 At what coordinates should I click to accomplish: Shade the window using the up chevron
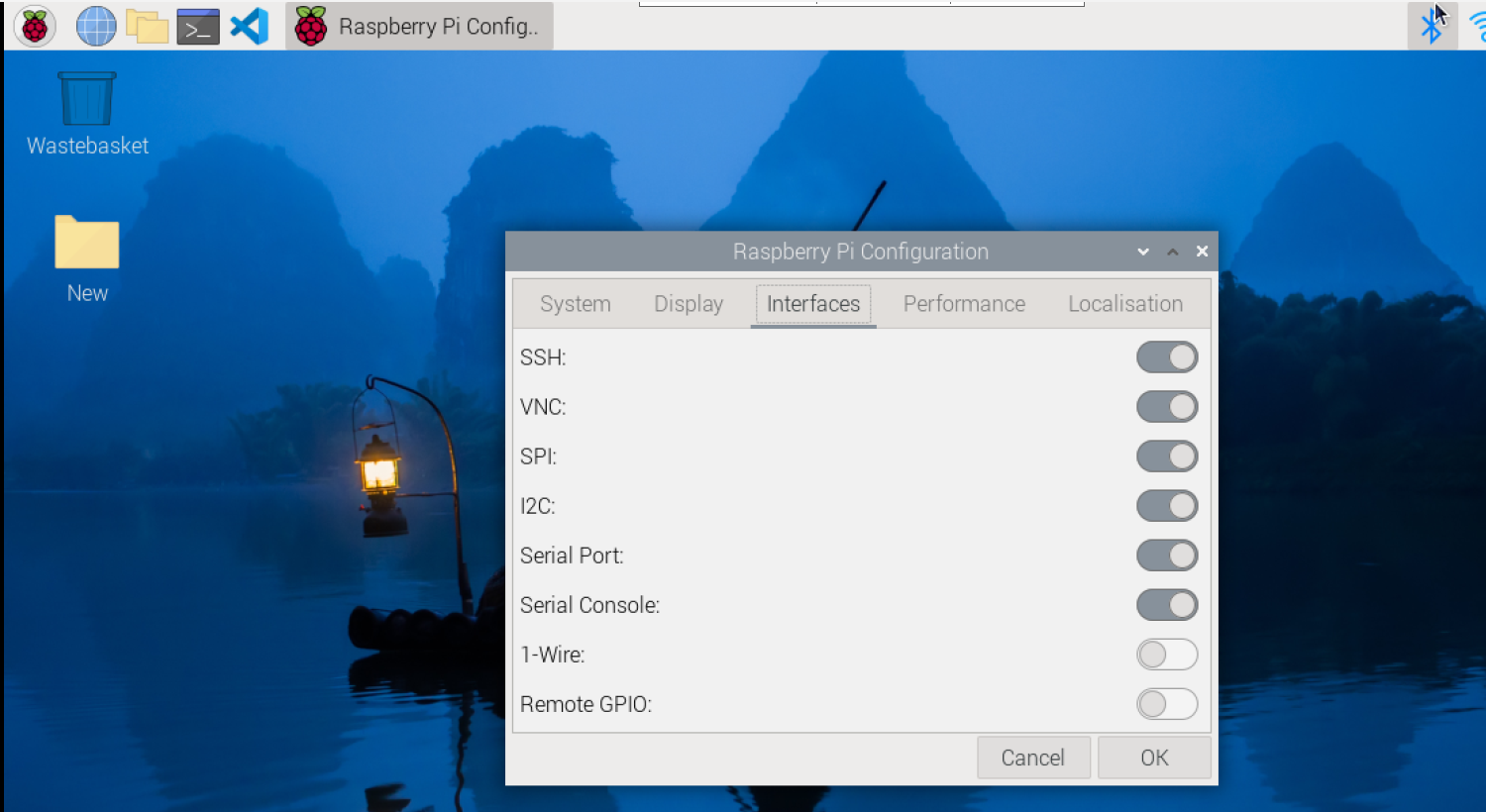pyautogui.click(x=1172, y=252)
